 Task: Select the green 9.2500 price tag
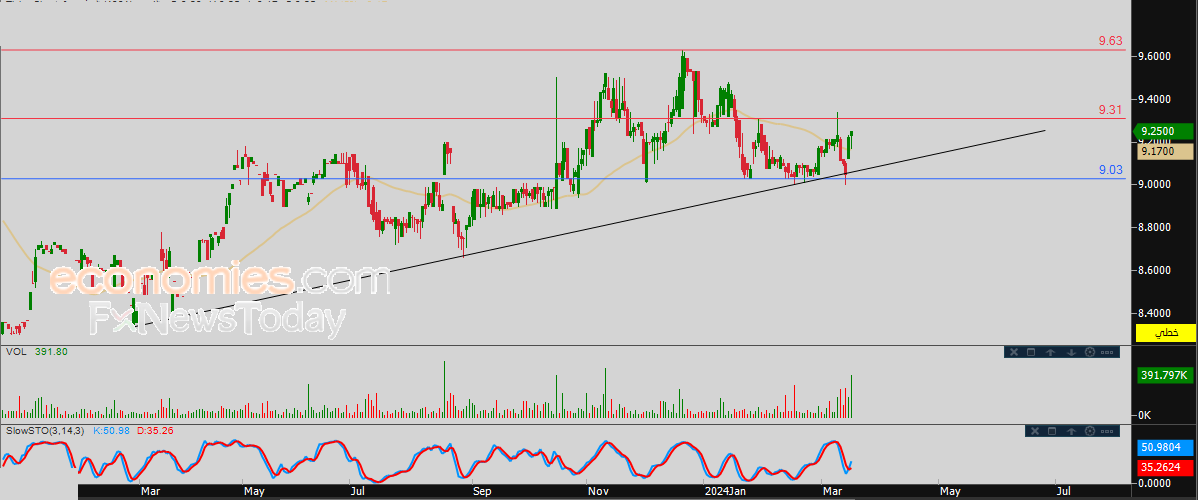coord(1164,131)
